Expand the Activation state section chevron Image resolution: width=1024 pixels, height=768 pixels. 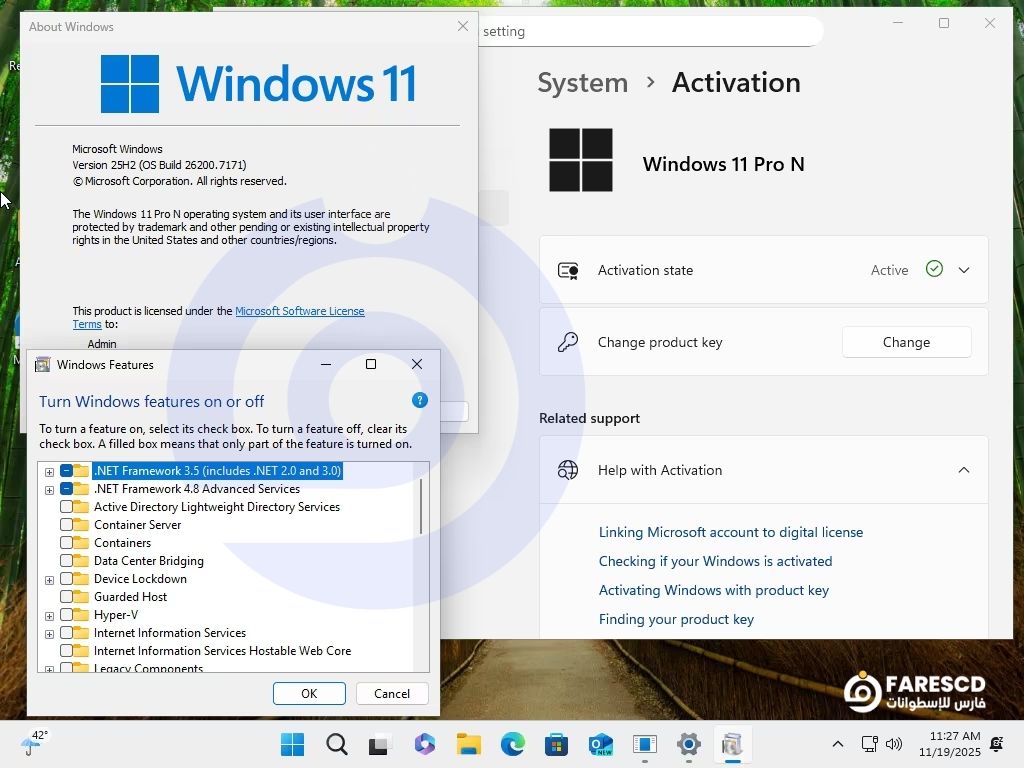click(x=964, y=270)
